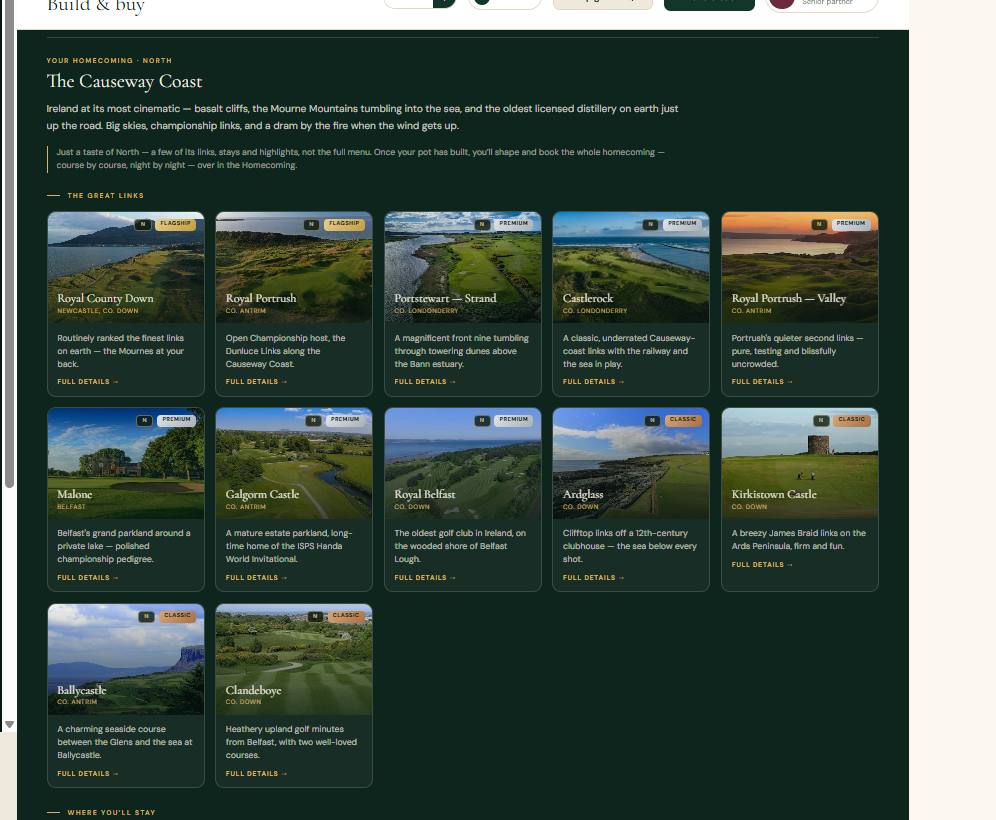The image size is (996, 820).
Task: Click the N badge on Royal Belfast card
Action: pos(482,420)
